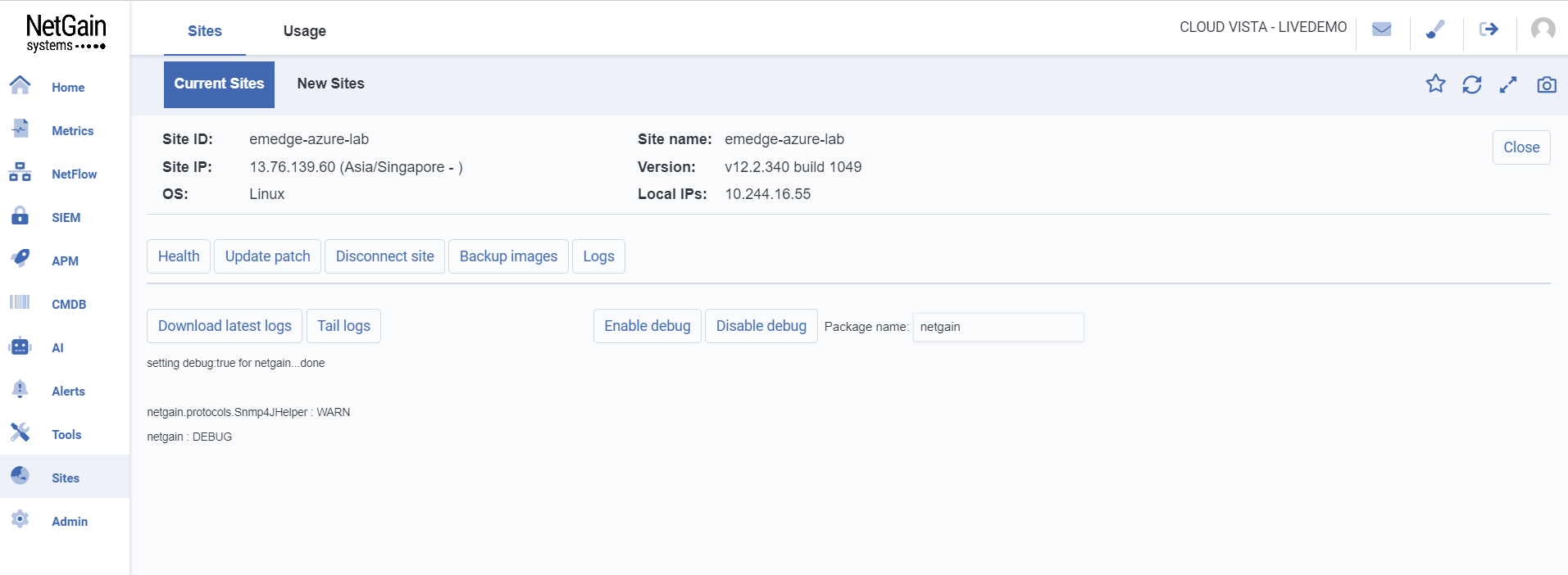Viewport: 1568px width, 575px height.
Task: Open the NetFlow menu label
Action: pos(74,174)
